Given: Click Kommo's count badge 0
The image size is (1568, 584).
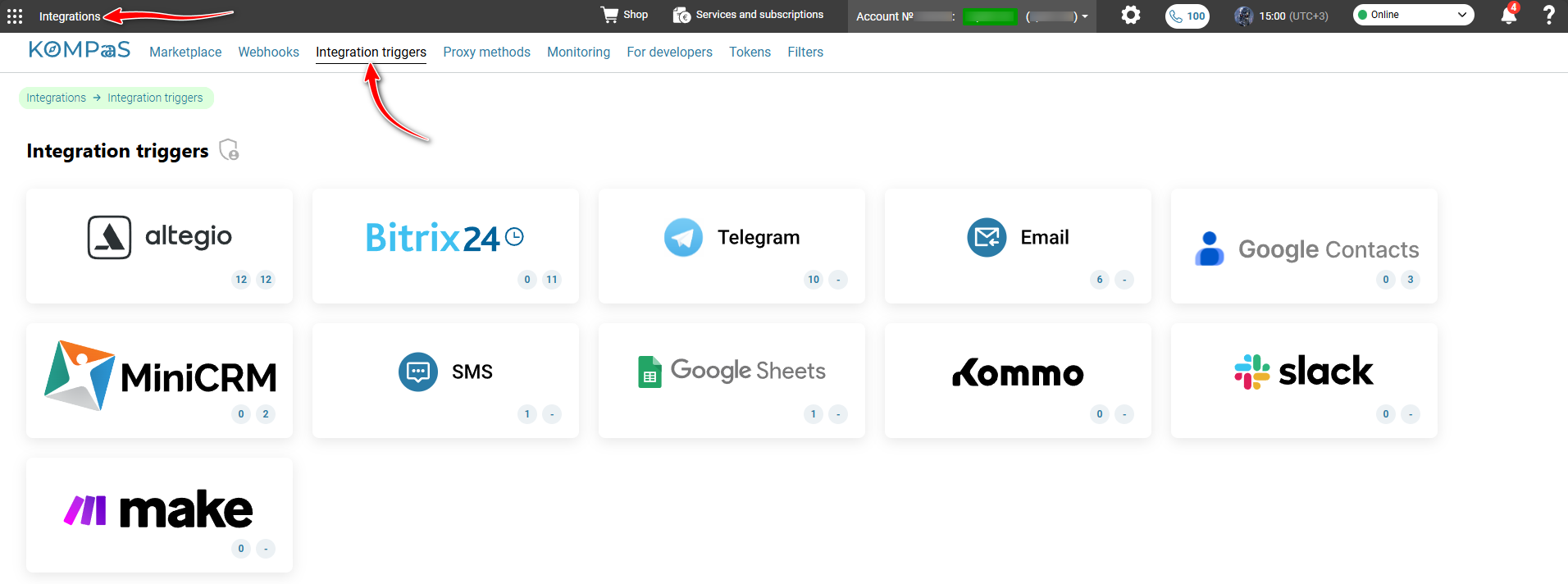Looking at the screenshot, I should click(1100, 414).
